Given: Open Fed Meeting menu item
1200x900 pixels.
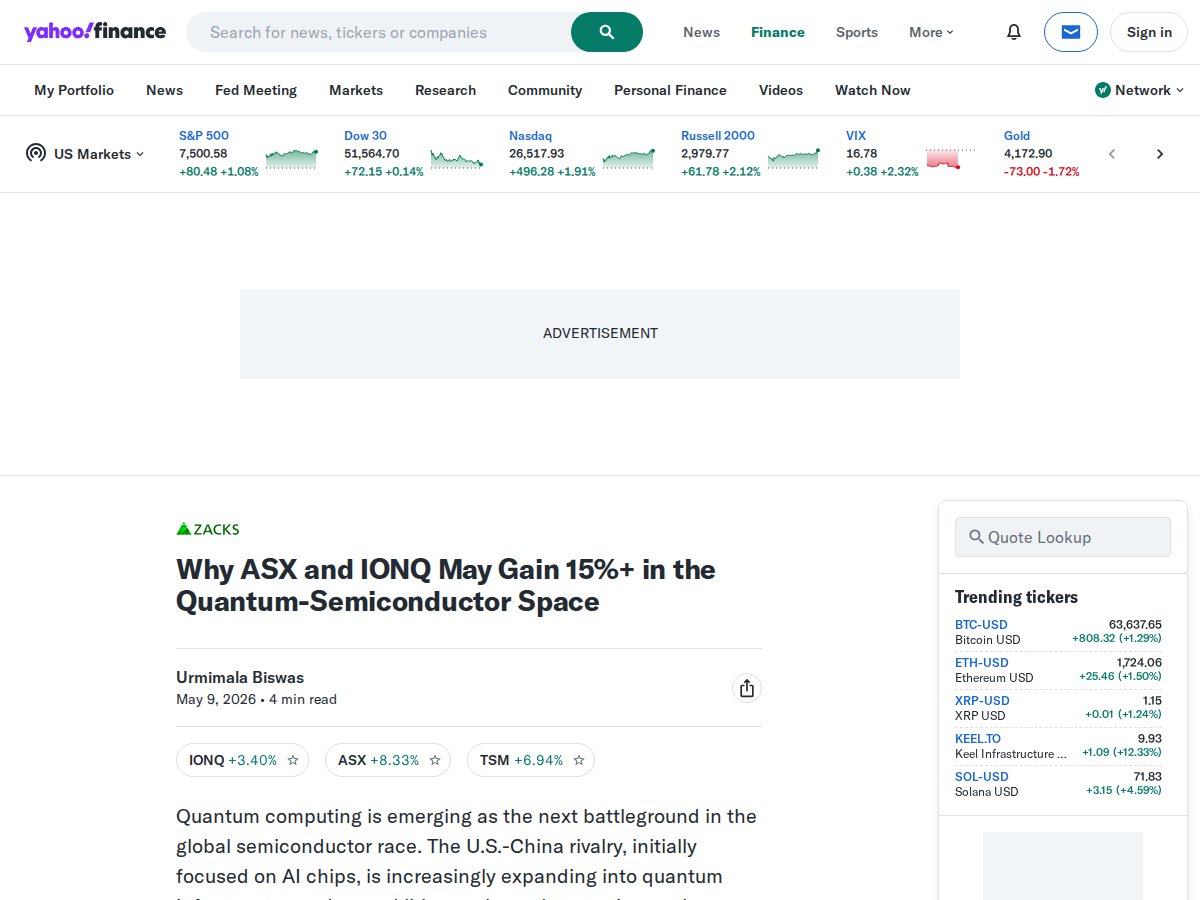Looking at the screenshot, I should click(x=256, y=90).
